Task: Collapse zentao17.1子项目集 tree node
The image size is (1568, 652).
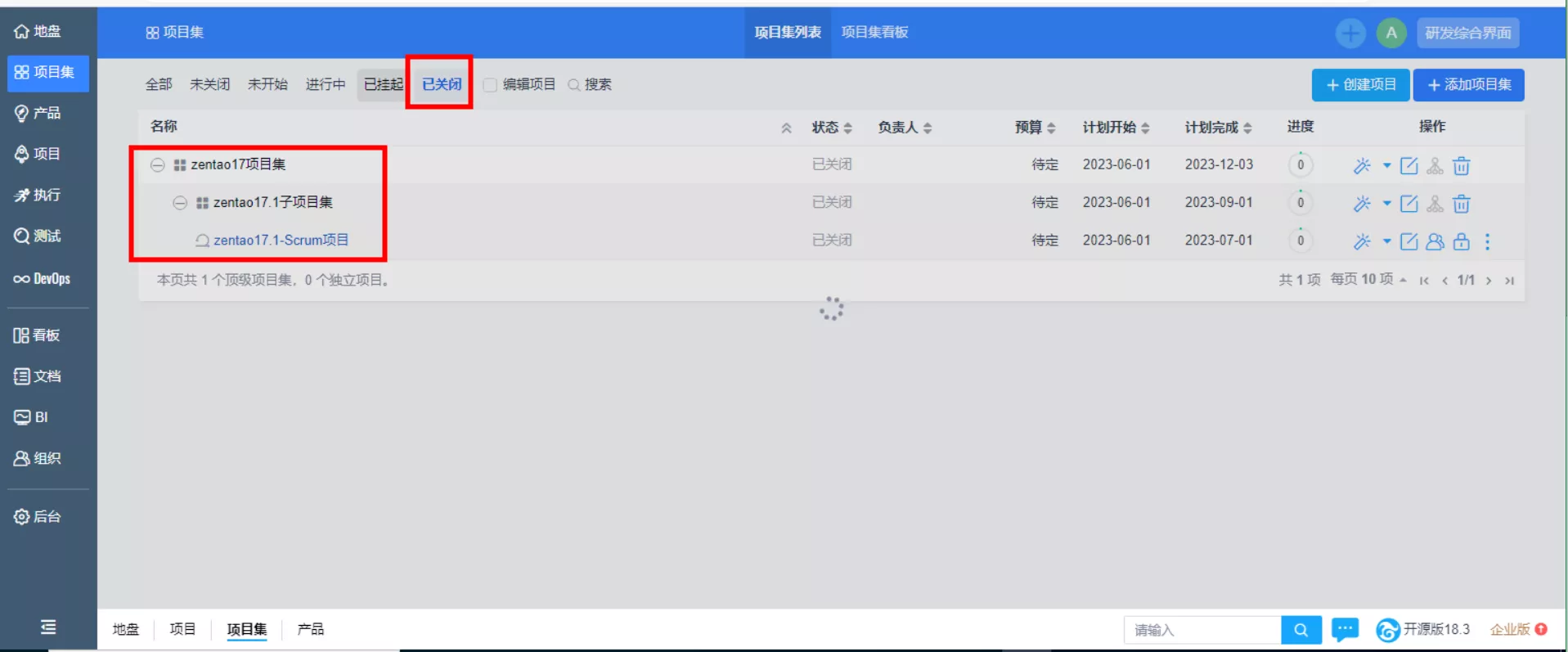Action: (180, 203)
